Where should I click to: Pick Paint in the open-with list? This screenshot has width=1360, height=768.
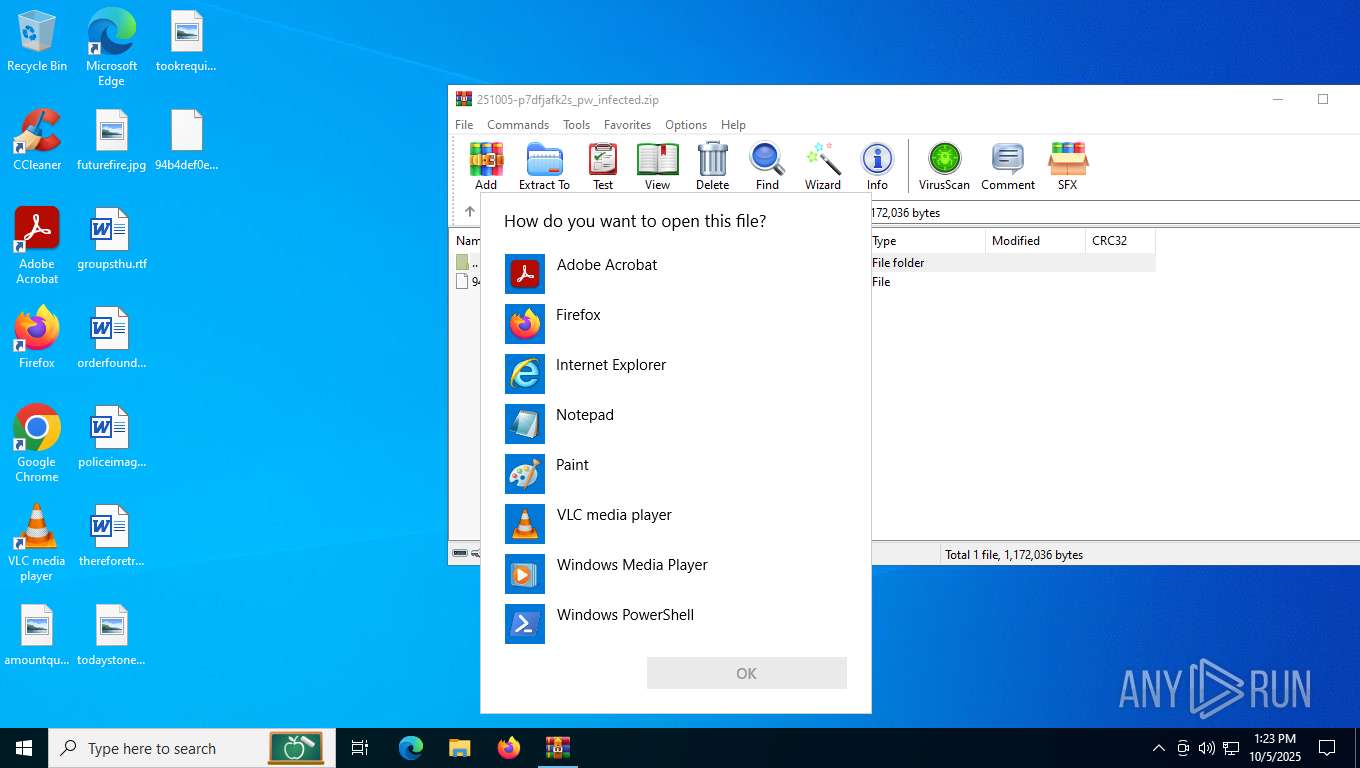(x=675, y=473)
